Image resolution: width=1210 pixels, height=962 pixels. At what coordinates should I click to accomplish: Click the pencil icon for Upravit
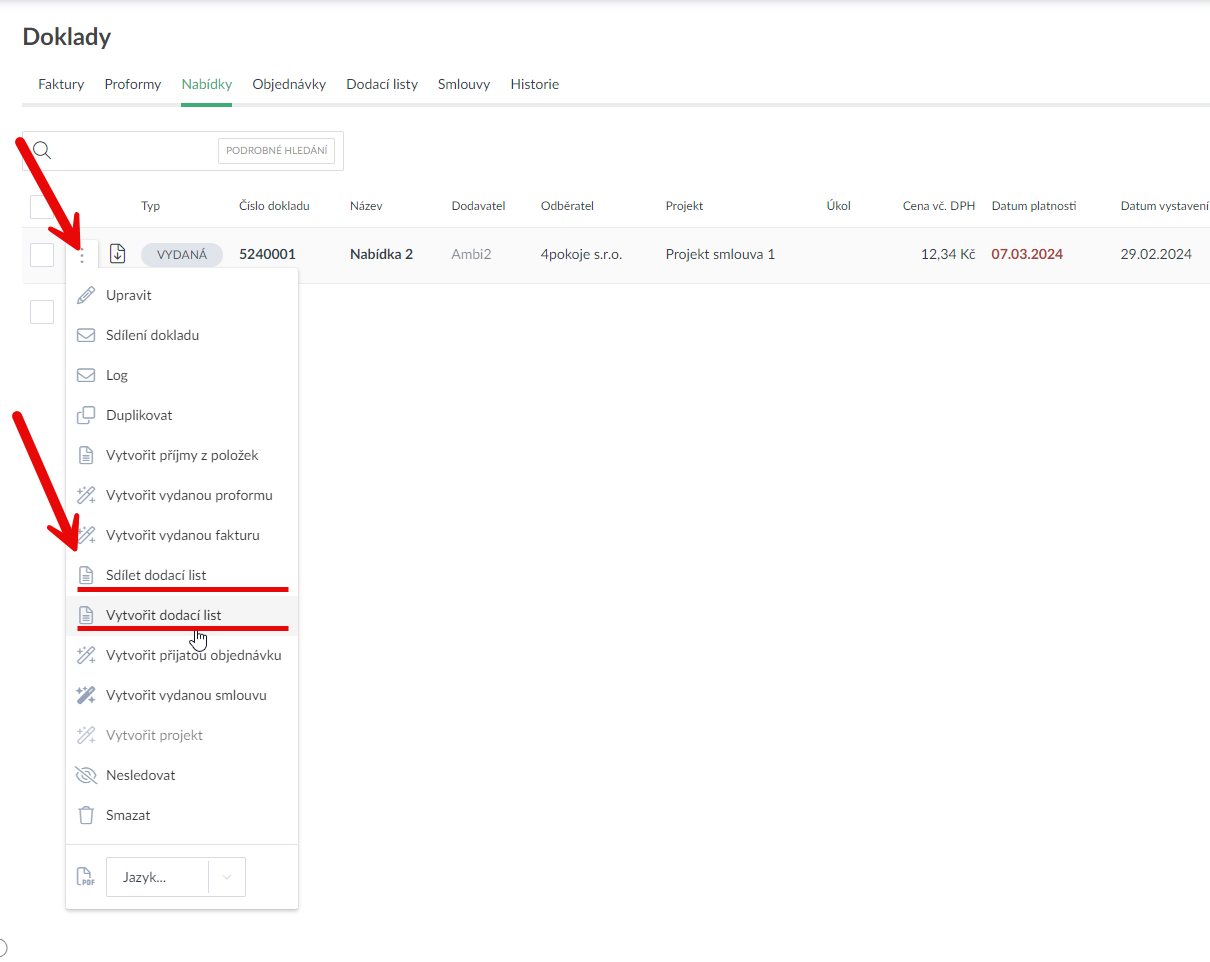(x=86, y=295)
